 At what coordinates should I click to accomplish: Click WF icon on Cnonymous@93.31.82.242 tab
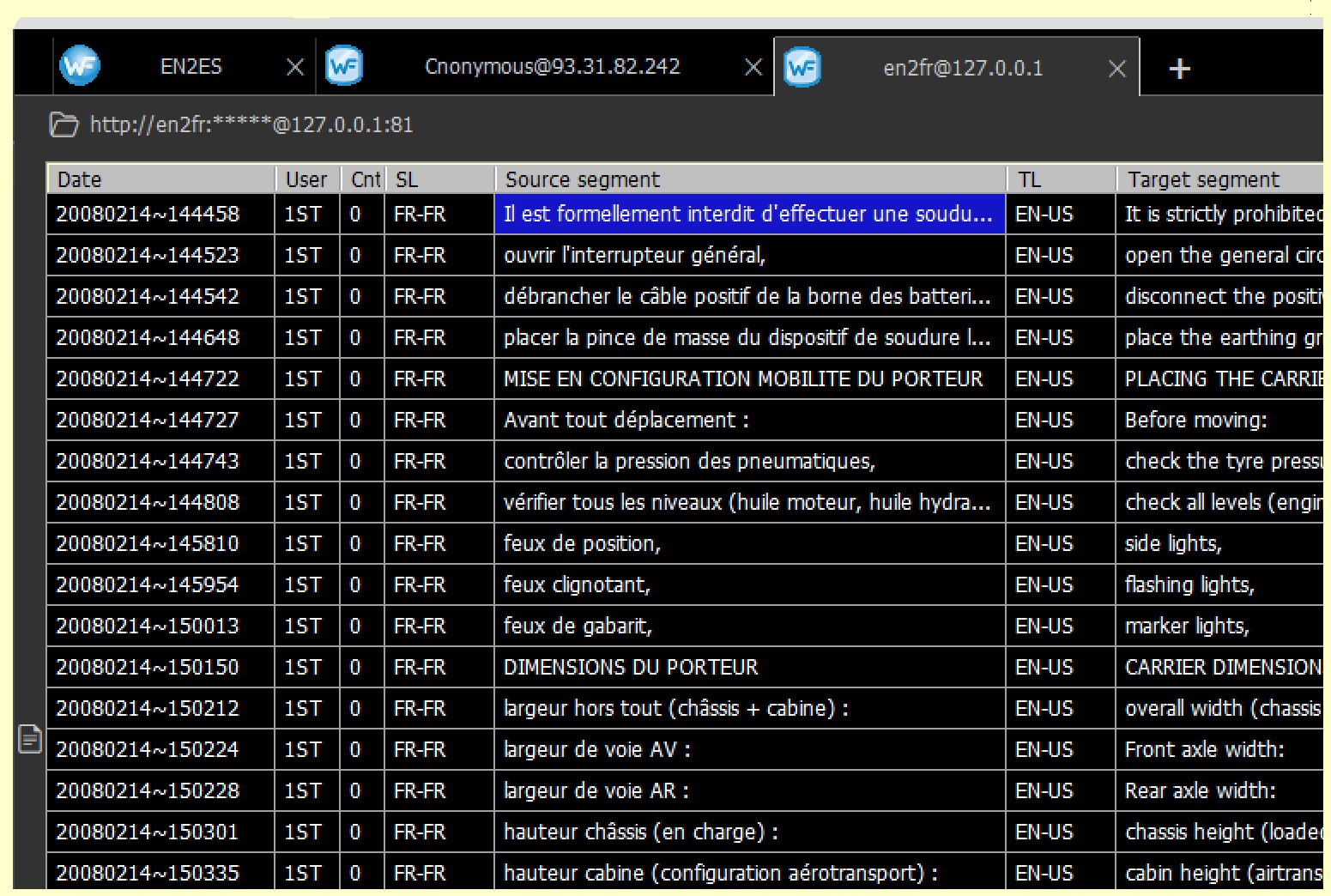tap(344, 66)
